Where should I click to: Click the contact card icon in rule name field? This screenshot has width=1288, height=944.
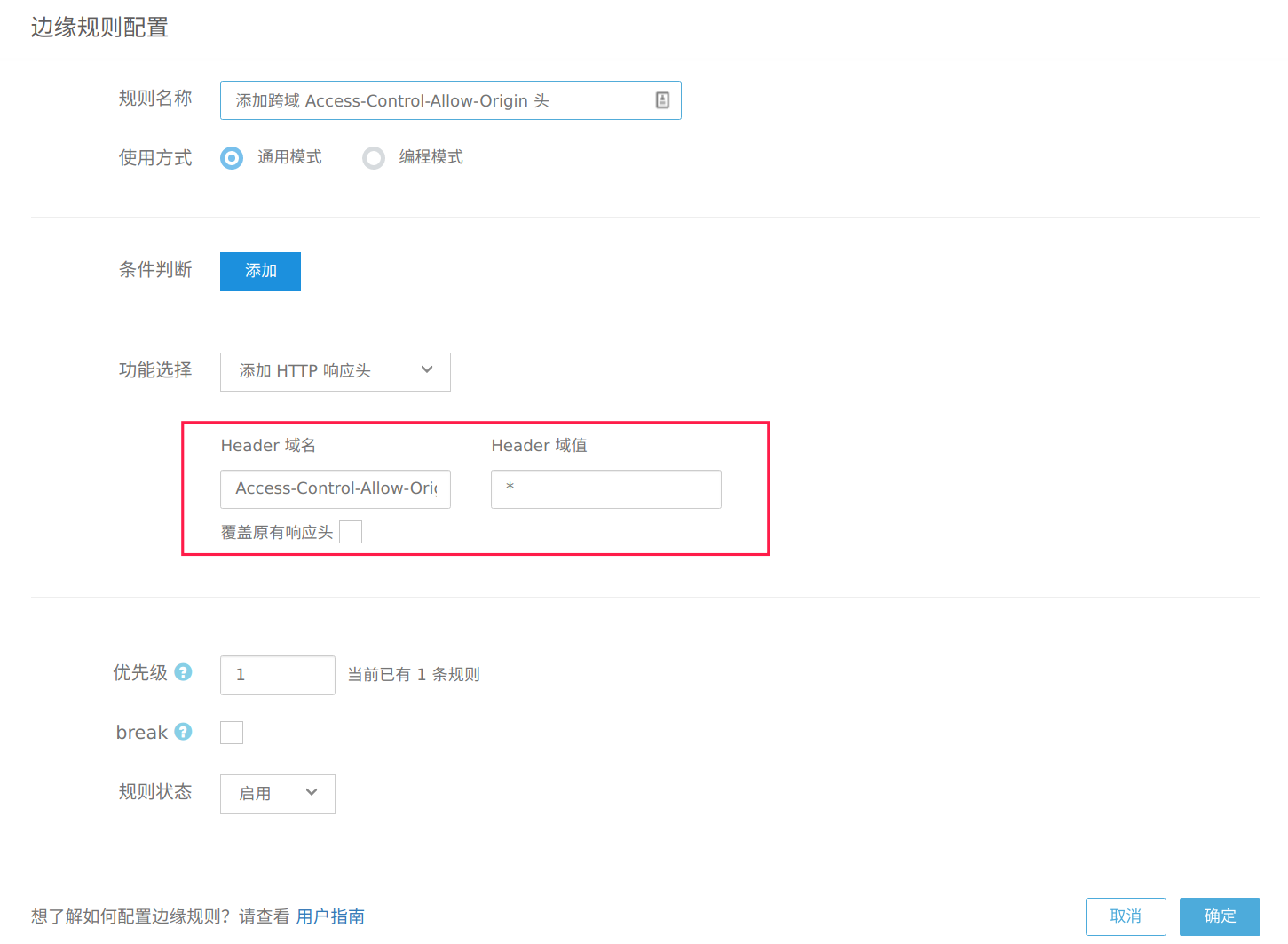[662, 100]
